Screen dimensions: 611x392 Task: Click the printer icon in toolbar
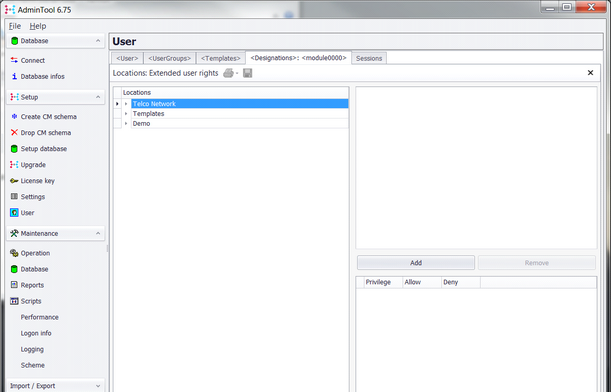(x=228, y=73)
